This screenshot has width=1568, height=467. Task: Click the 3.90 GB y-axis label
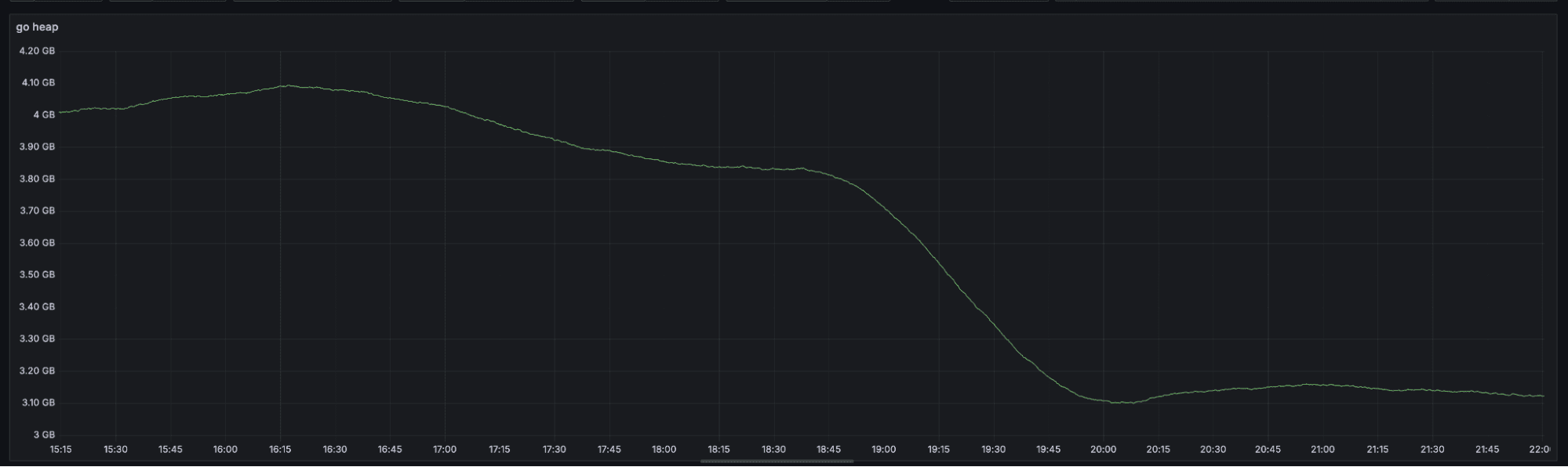point(37,147)
